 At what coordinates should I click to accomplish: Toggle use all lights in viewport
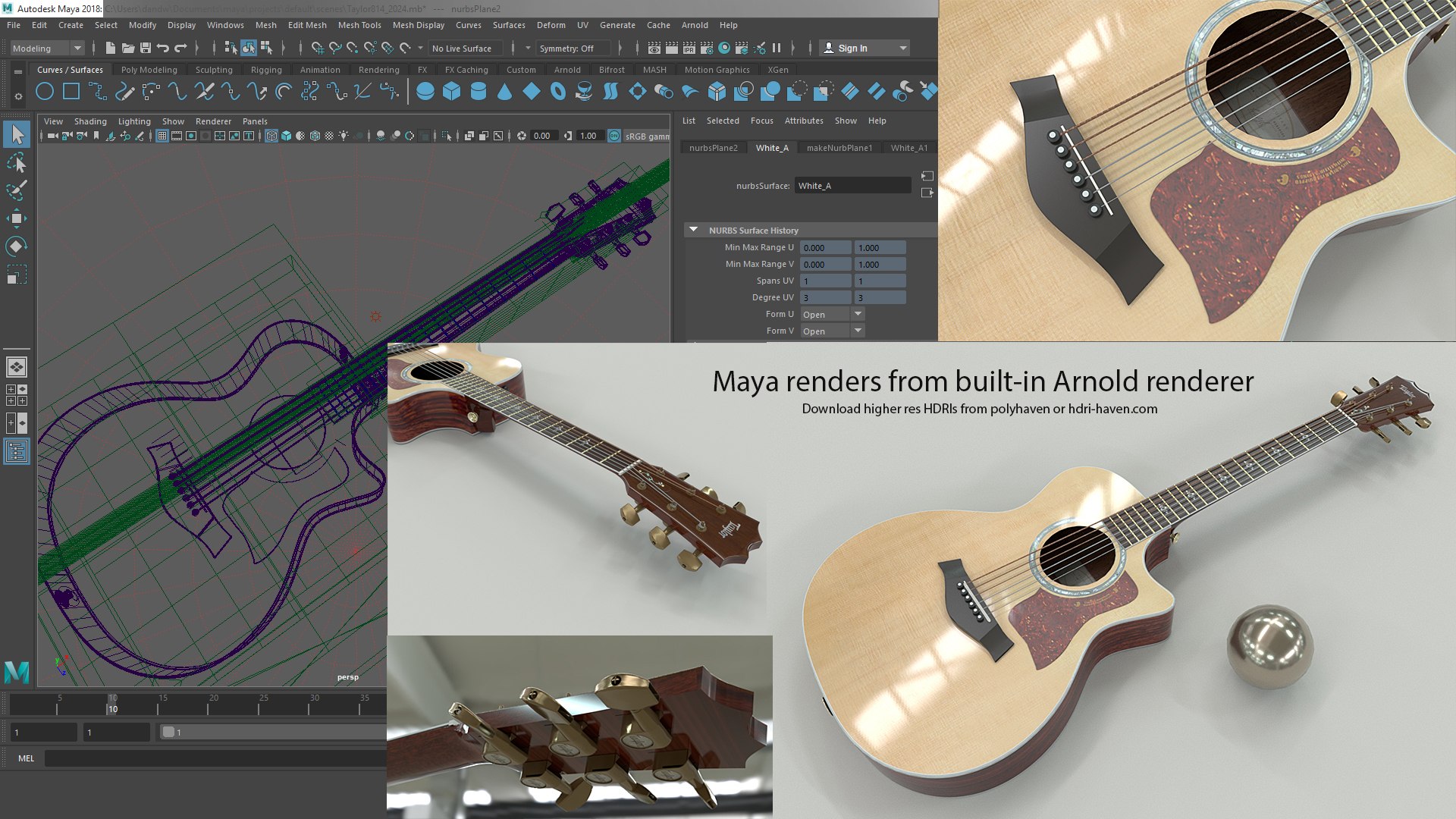[x=344, y=136]
